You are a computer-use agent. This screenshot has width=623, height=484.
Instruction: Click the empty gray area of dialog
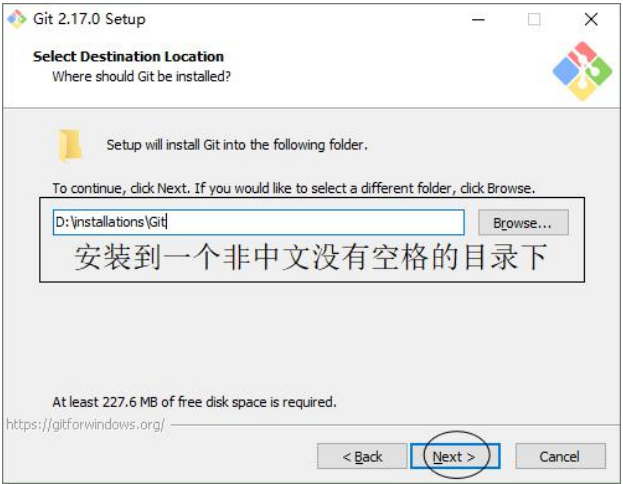(310, 338)
